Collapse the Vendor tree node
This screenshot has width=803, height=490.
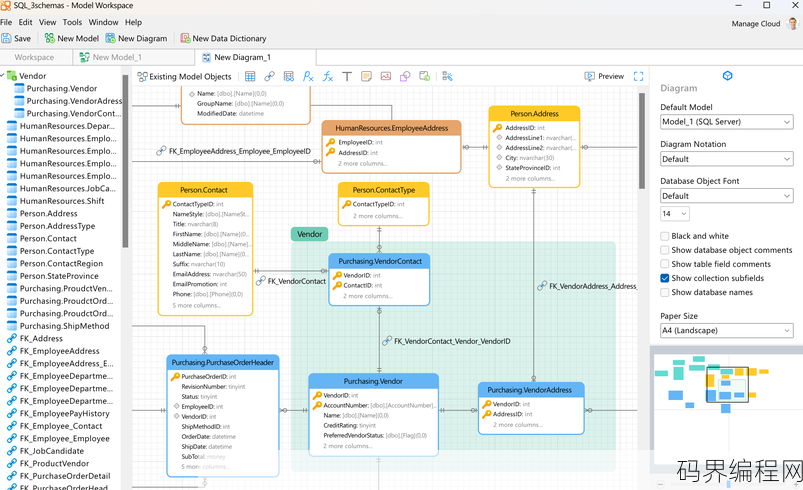(x=3, y=76)
